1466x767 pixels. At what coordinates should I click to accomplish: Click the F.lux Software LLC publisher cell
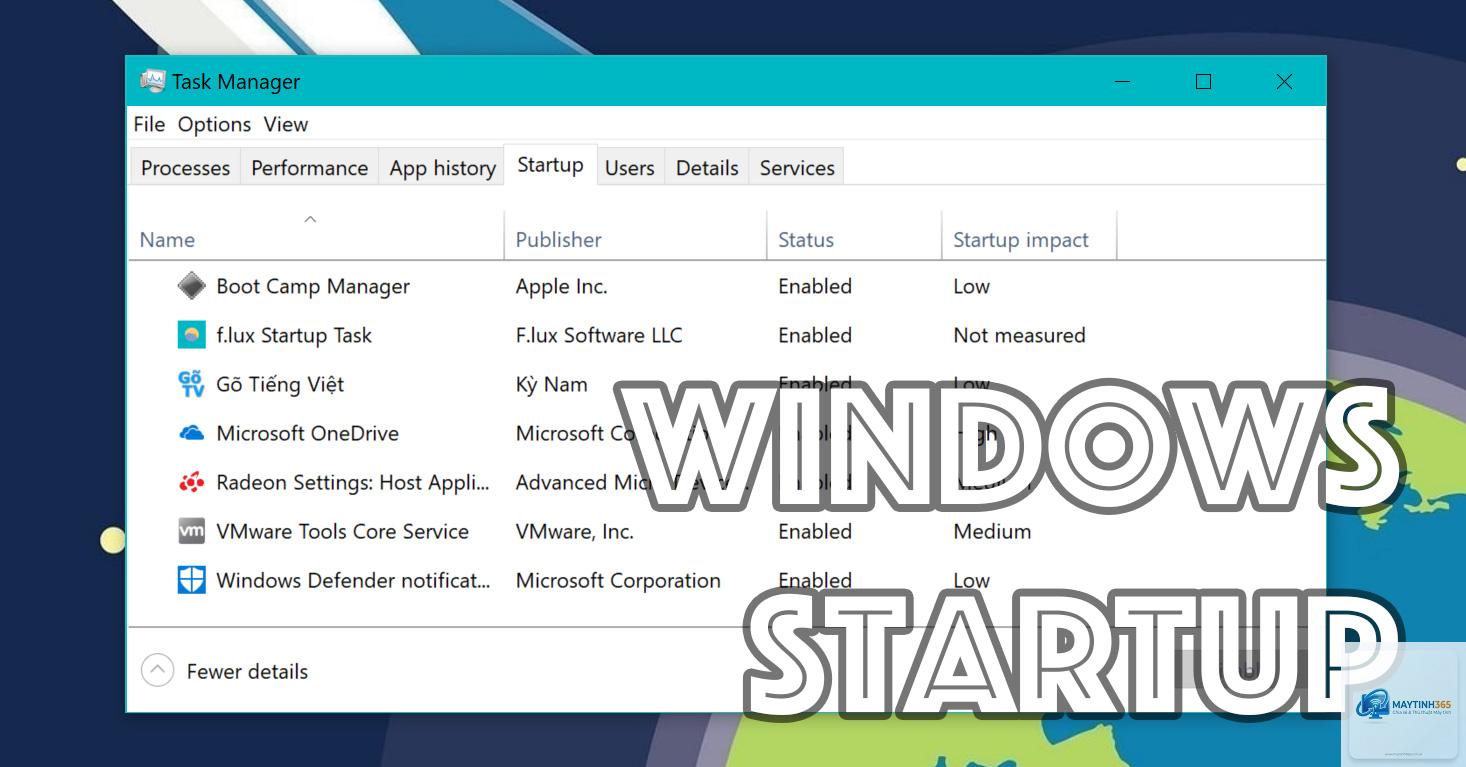pos(599,335)
